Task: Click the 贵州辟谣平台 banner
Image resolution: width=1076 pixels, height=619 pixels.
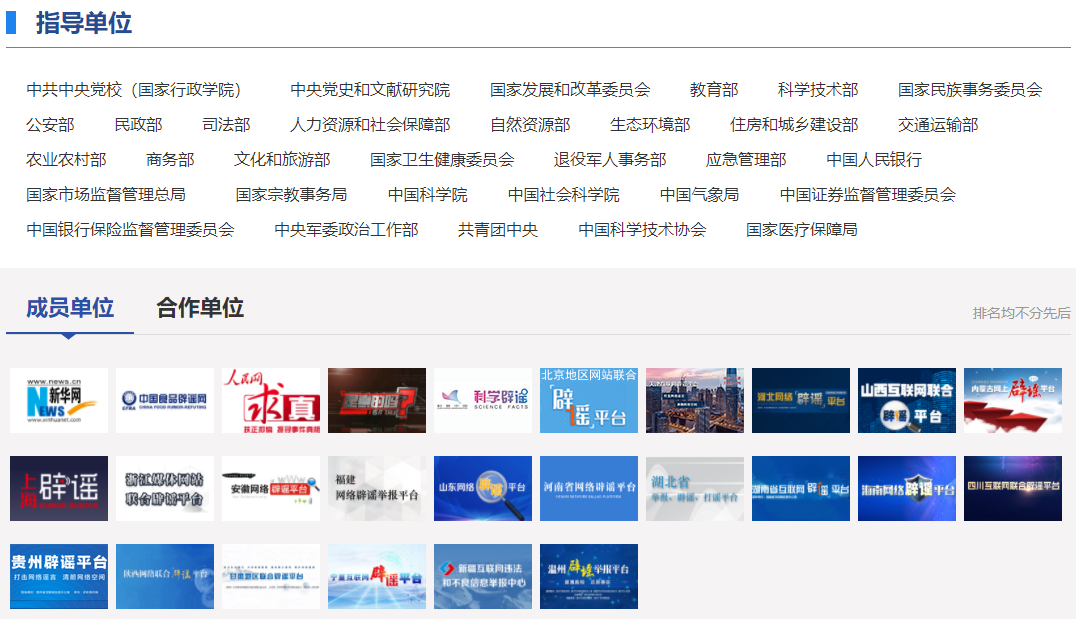Action: [x=59, y=576]
